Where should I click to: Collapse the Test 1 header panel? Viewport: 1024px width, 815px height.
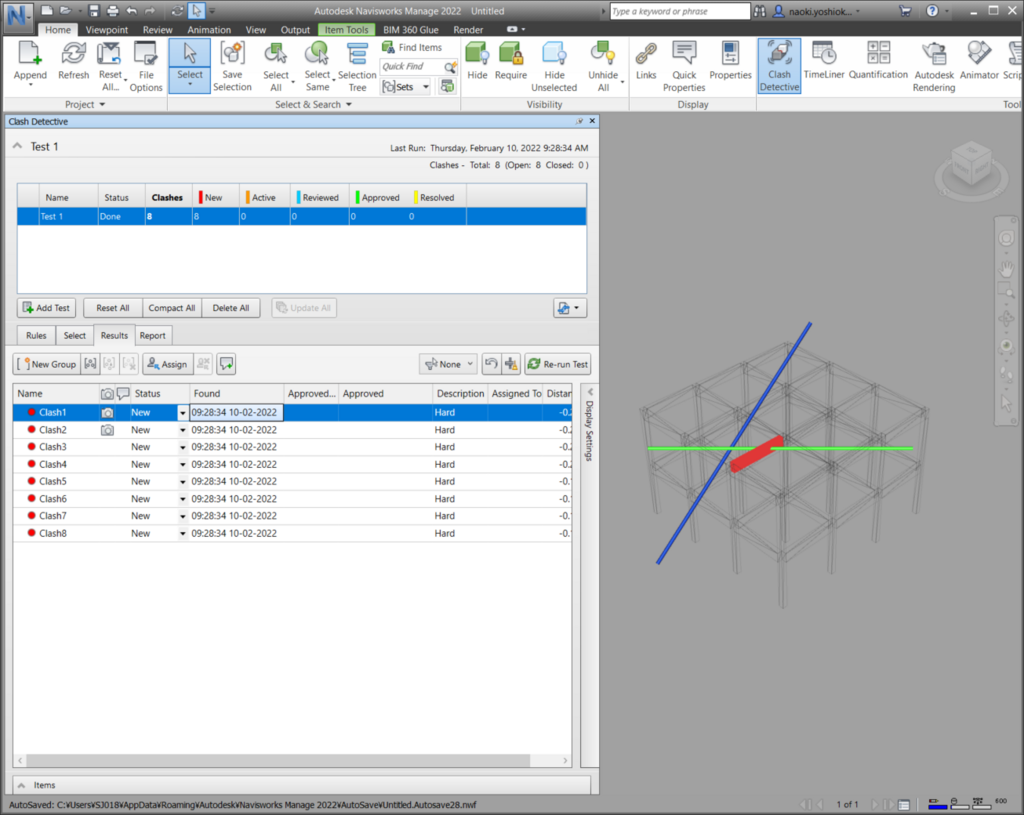click(18, 146)
